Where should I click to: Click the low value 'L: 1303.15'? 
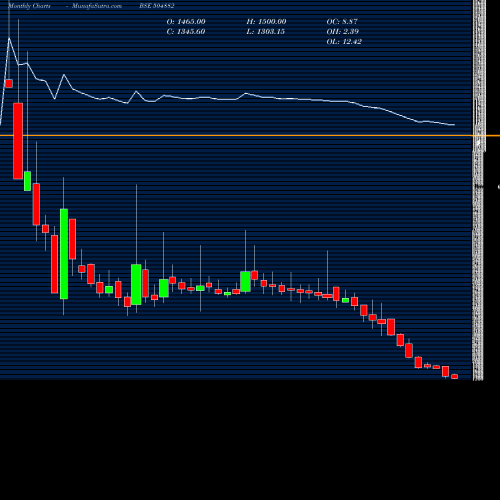coord(266,32)
